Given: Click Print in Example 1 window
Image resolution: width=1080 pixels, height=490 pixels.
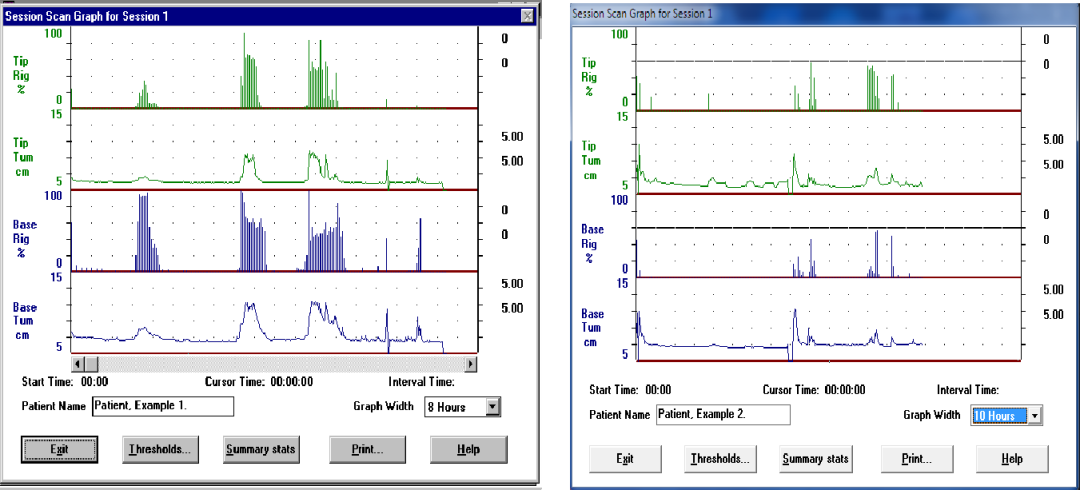Looking at the screenshot, I should tap(367, 449).
